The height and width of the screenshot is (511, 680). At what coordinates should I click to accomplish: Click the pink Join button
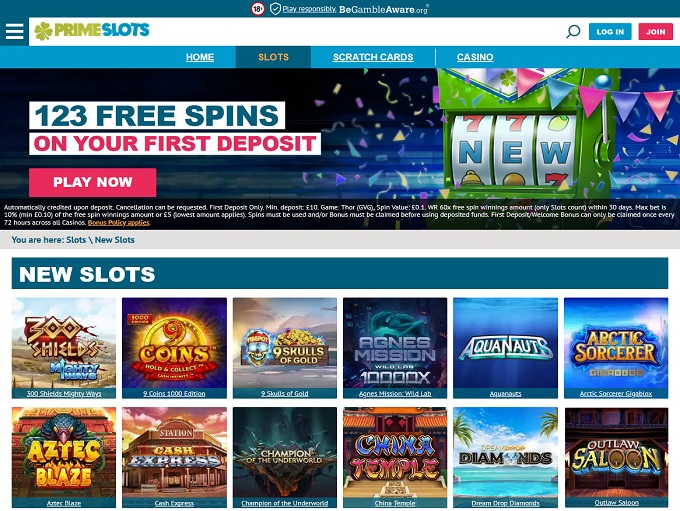tap(655, 32)
